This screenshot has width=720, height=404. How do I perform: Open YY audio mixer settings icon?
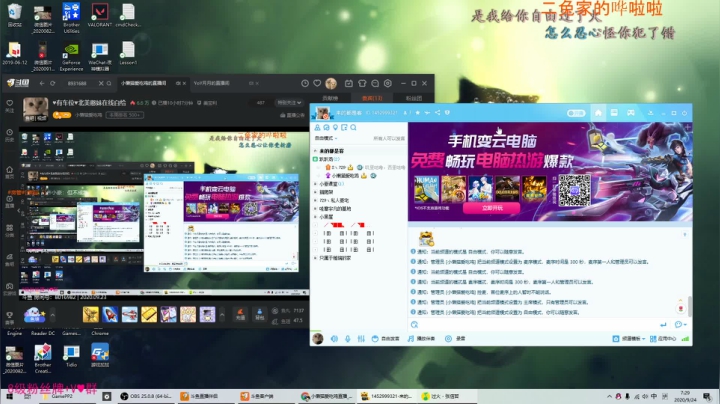(361, 339)
